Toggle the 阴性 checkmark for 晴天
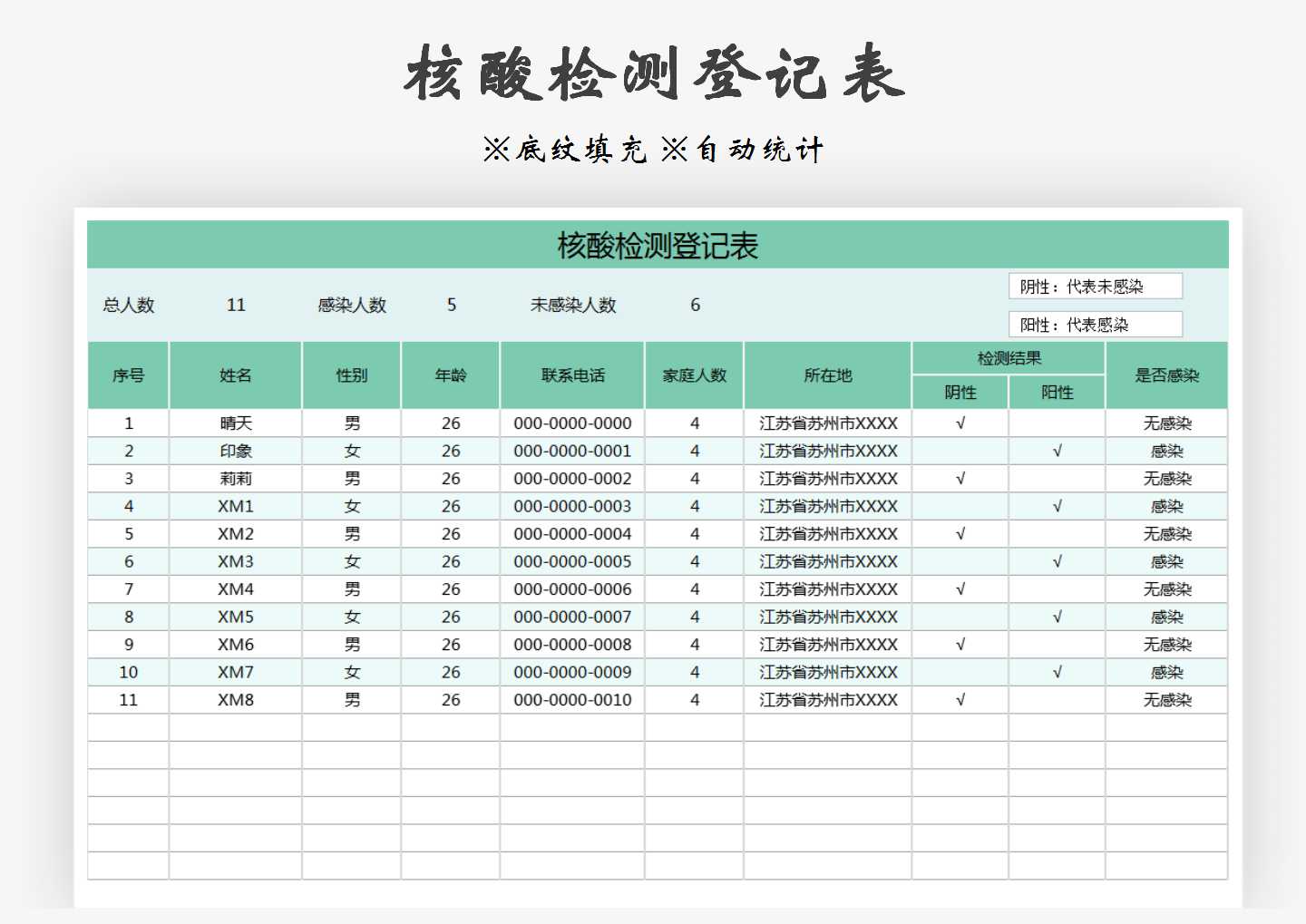The width and height of the screenshot is (1306, 924). point(959,423)
